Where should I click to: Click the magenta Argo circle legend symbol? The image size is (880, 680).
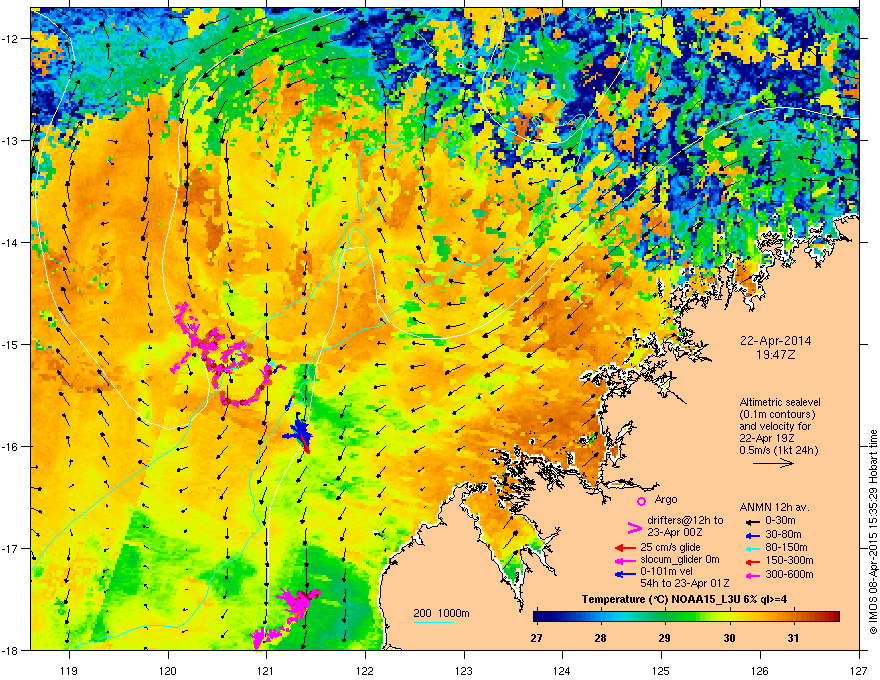coord(641,501)
